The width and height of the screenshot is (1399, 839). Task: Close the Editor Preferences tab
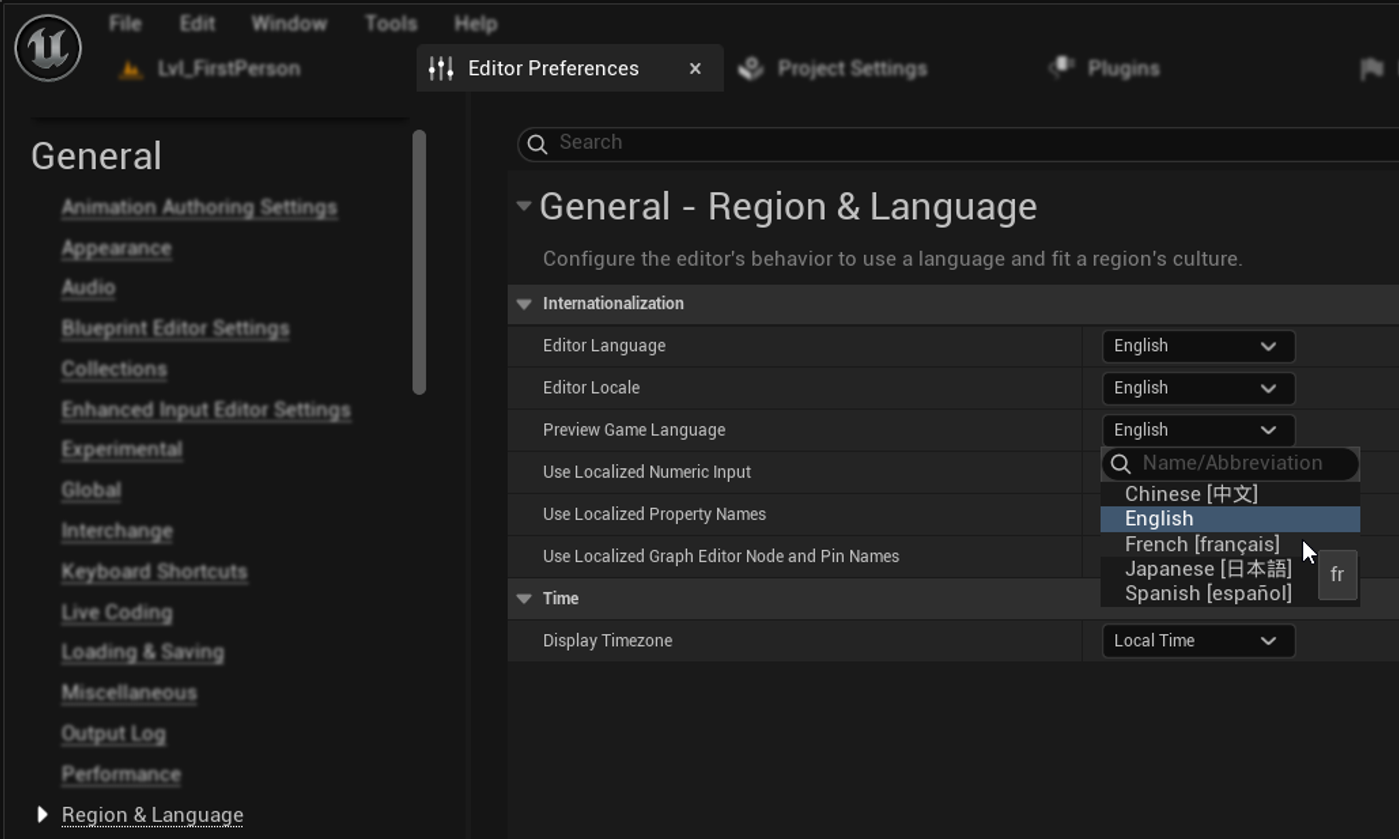(695, 68)
